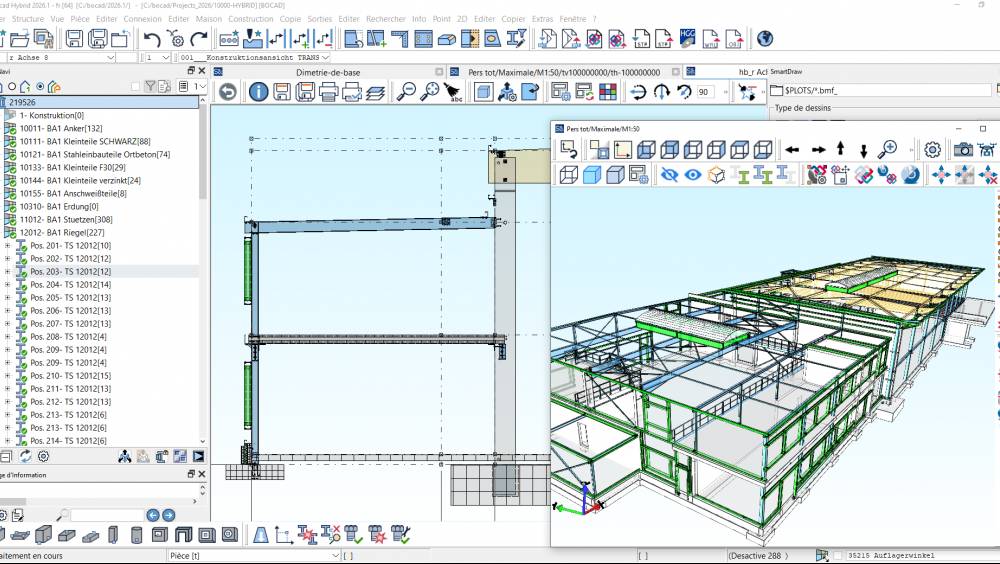This screenshot has width=1000, height=564.
Task: Expand the Pos. 203- TS 12012[12] node
Action: 8,271
